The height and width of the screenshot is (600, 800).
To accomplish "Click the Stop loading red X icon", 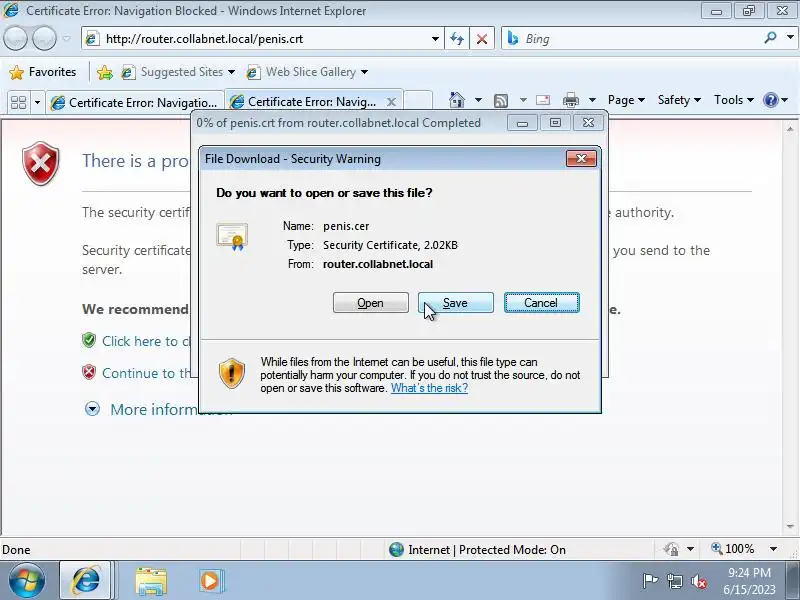I will 481,39.
